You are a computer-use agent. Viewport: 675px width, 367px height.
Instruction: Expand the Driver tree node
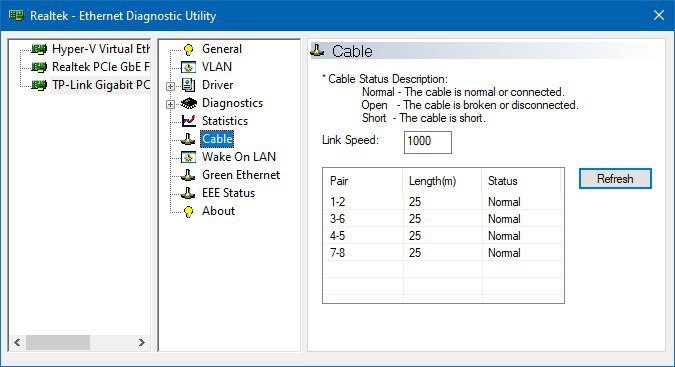170,86
